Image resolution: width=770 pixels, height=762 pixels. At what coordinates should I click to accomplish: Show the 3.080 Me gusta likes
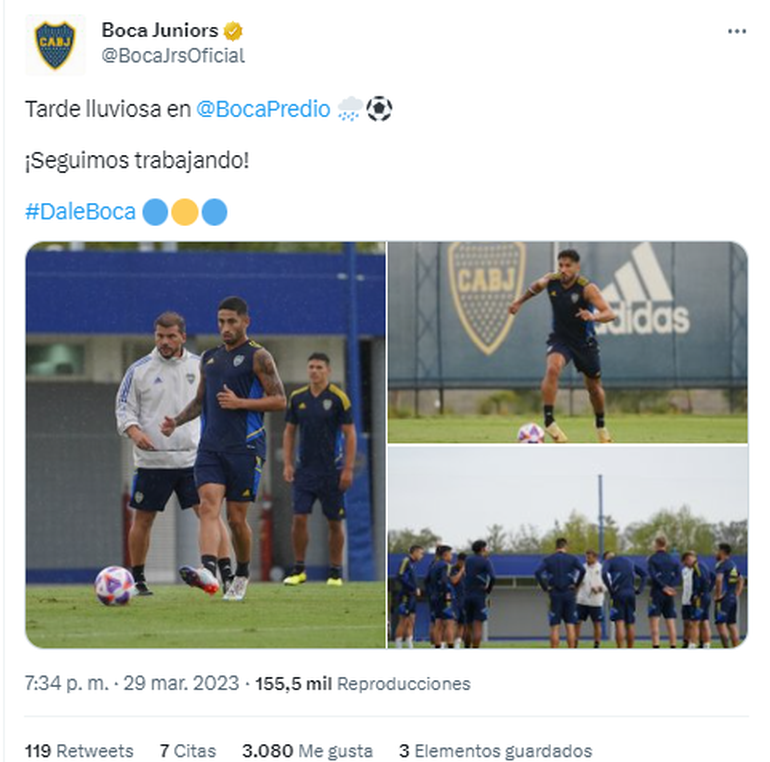307,751
